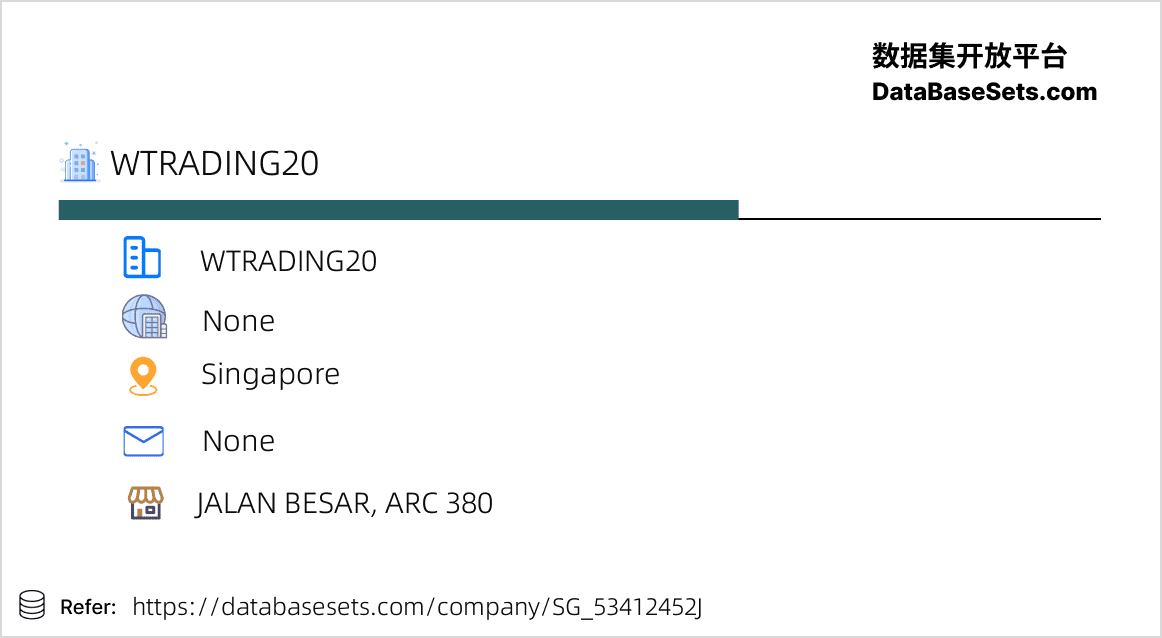Click the blue envelope email icon

coord(143,441)
